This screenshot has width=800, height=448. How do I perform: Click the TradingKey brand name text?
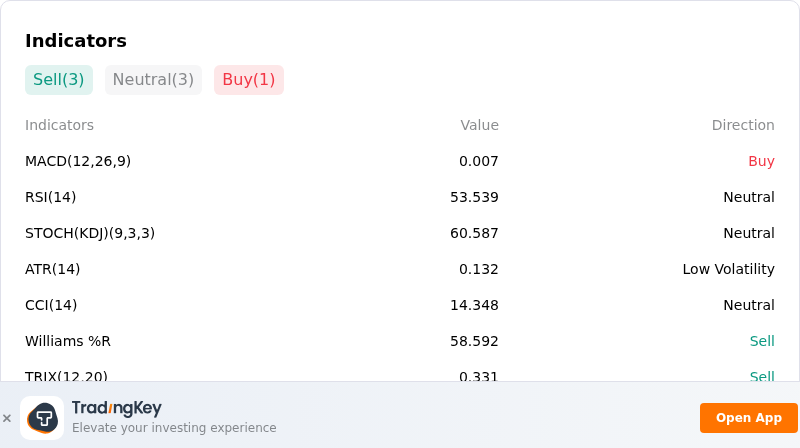[117, 408]
